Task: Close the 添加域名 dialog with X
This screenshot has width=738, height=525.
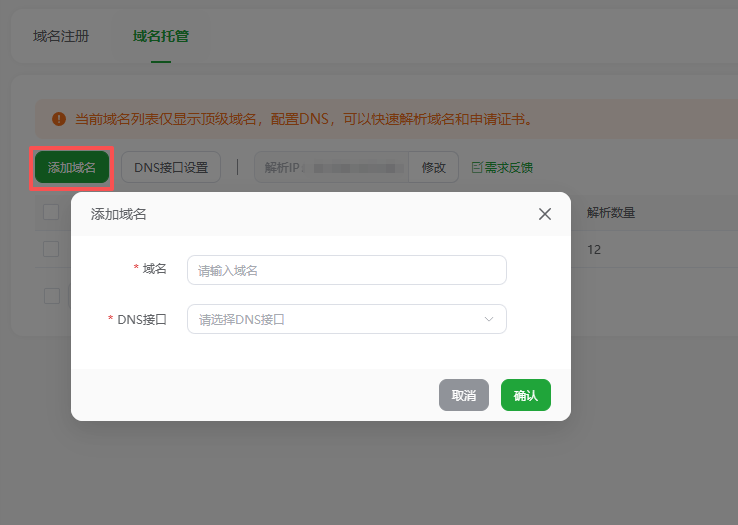Action: [x=545, y=214]
